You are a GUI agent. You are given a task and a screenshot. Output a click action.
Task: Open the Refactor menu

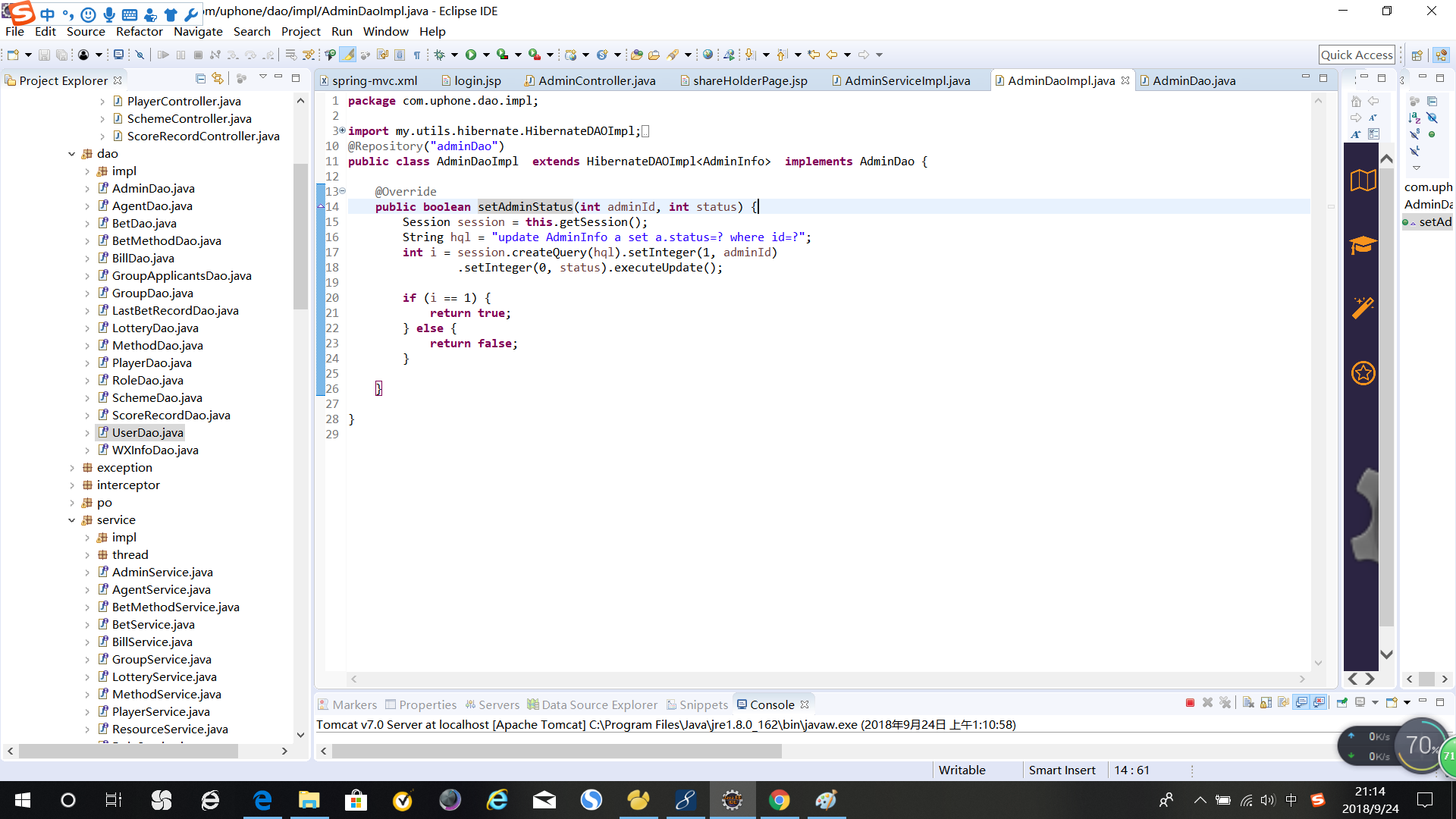click(139, 31)
